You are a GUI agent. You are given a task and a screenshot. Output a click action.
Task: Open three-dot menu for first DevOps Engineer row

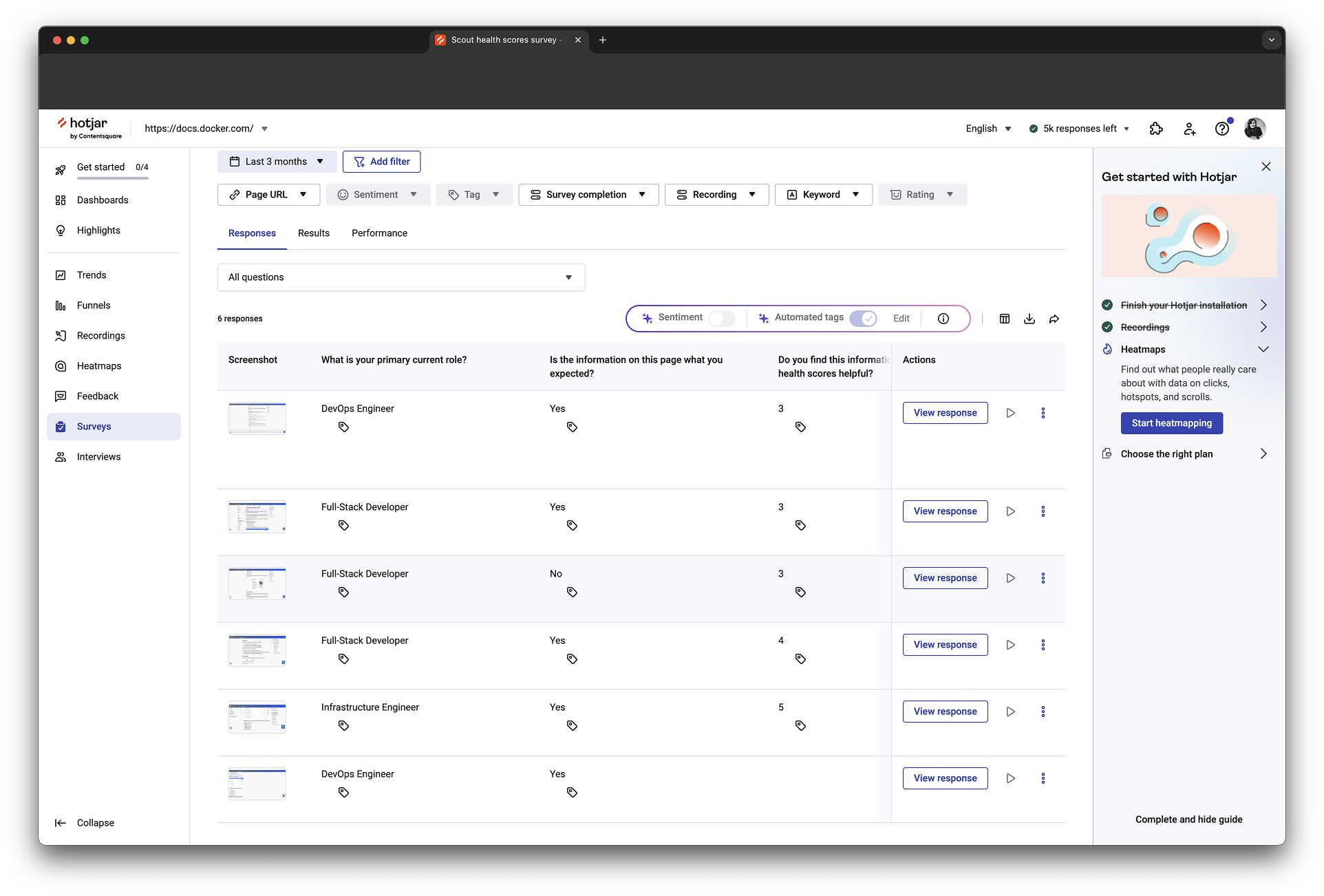coord(1043,413)
